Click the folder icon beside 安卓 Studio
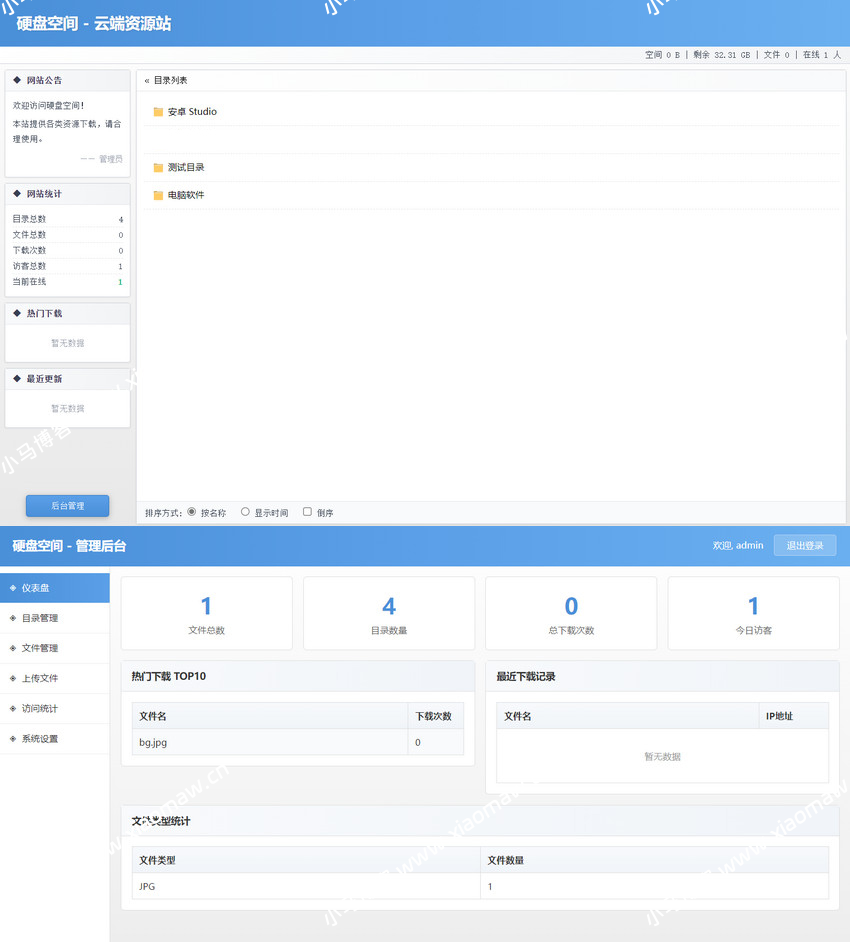 point(158,112)
